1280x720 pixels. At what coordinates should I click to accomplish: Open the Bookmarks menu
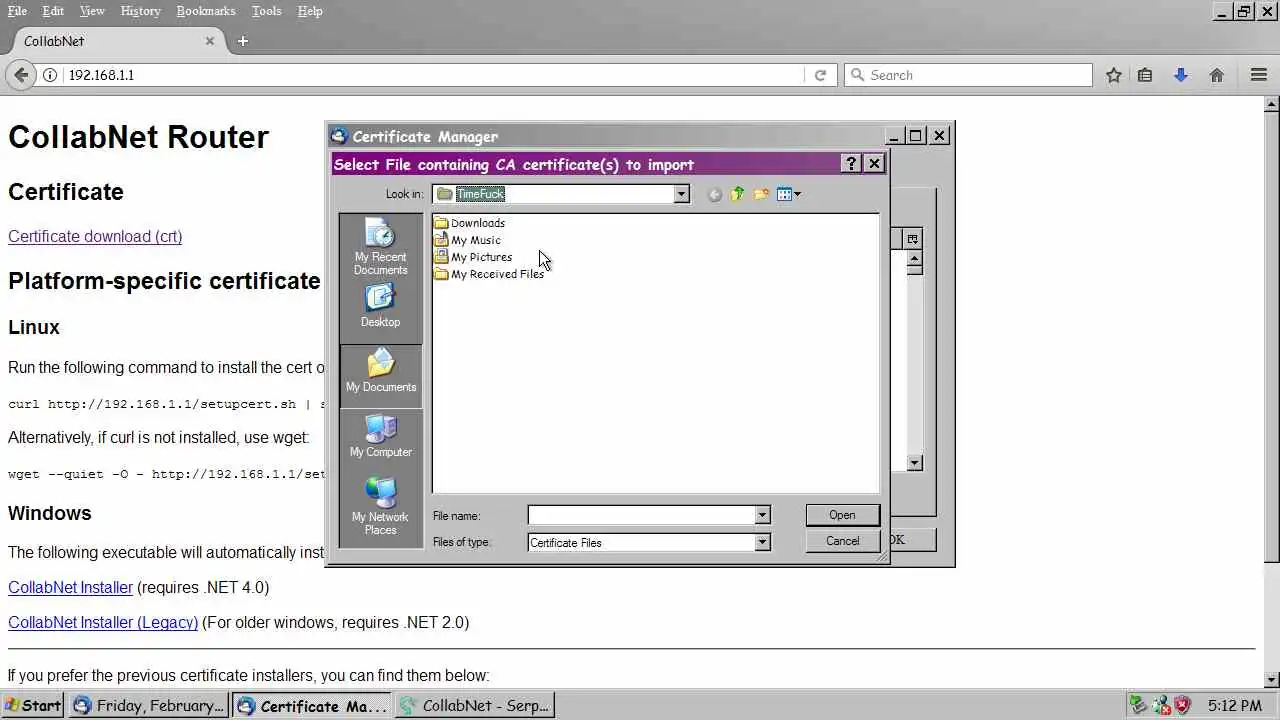coord(206,11)
